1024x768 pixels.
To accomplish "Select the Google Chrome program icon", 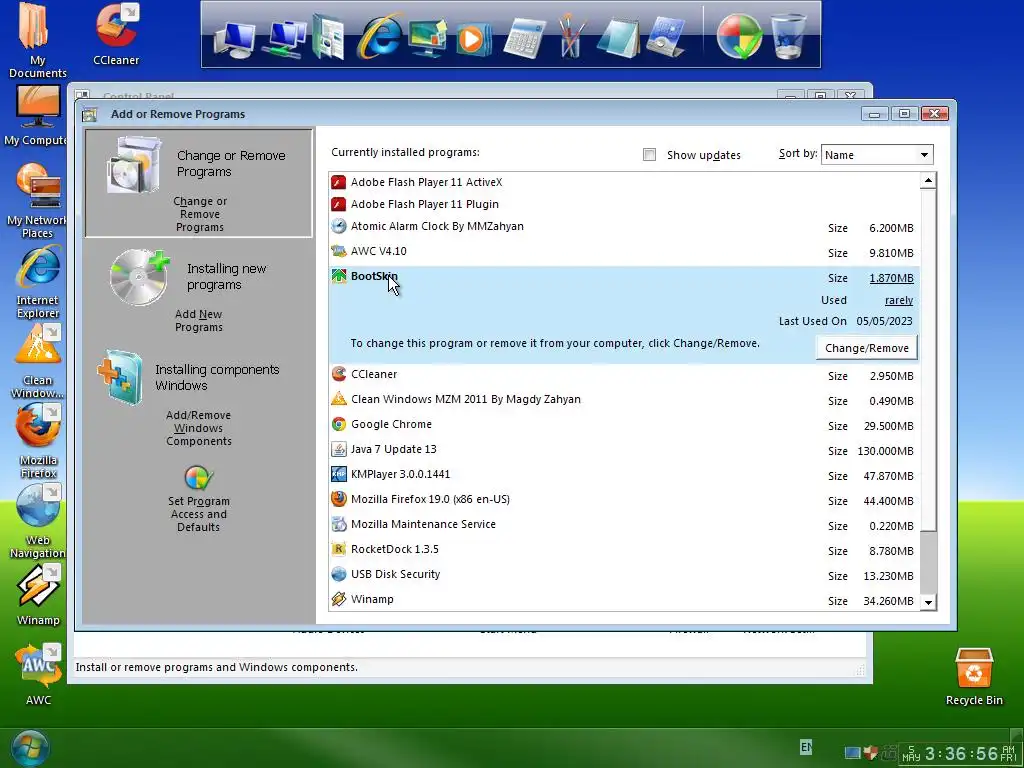I will pos(338,424).
